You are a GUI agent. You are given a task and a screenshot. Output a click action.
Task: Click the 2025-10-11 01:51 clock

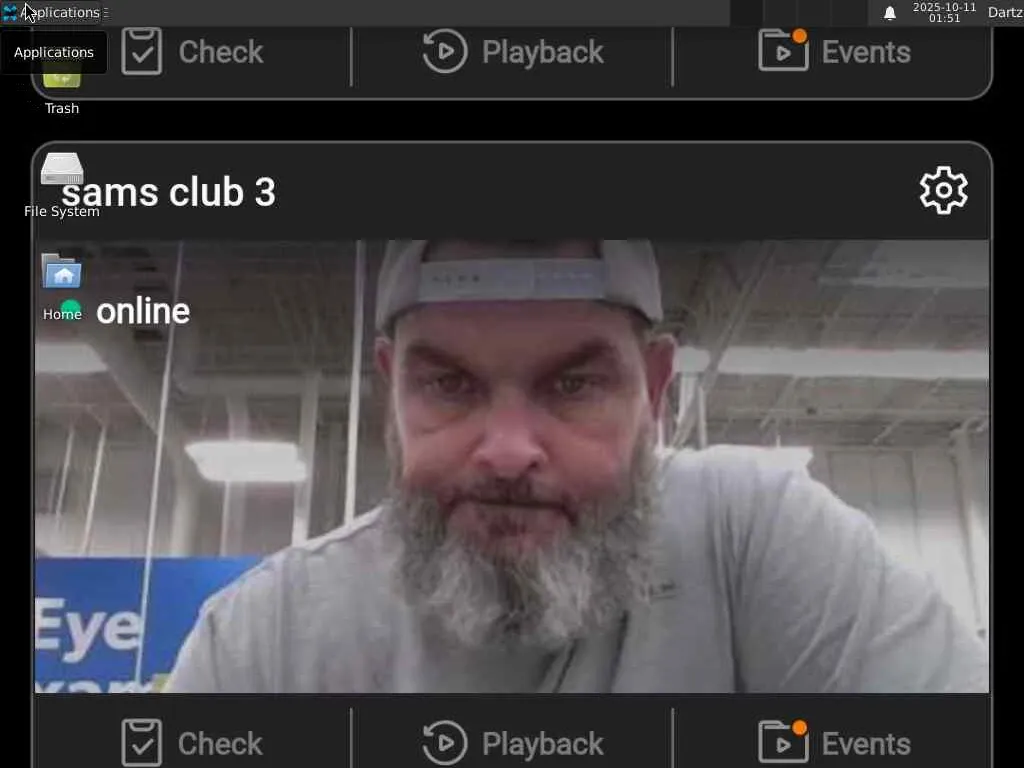pyautogui.click(x=944, y=12)
